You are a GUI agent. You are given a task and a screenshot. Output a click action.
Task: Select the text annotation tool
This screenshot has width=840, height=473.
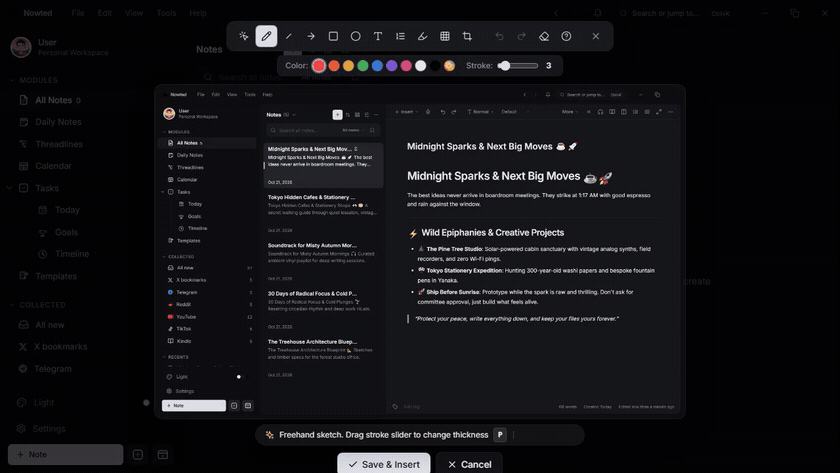pos(378,36)
